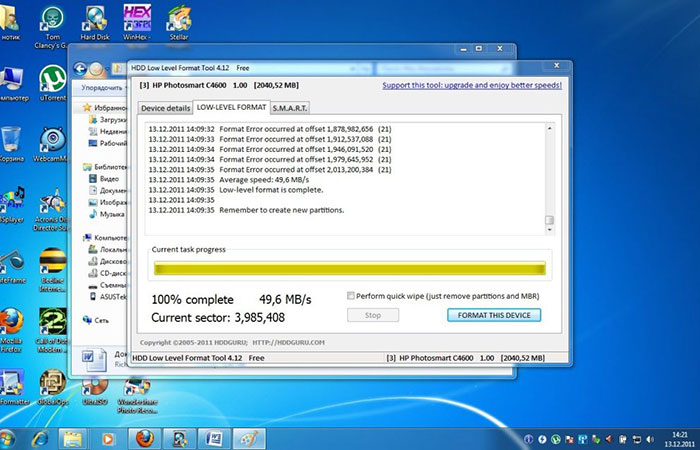The width and height of the screenshot is (700, 450).
Task: Switch to Firefox in the taskbar
Action: (144, 439)
